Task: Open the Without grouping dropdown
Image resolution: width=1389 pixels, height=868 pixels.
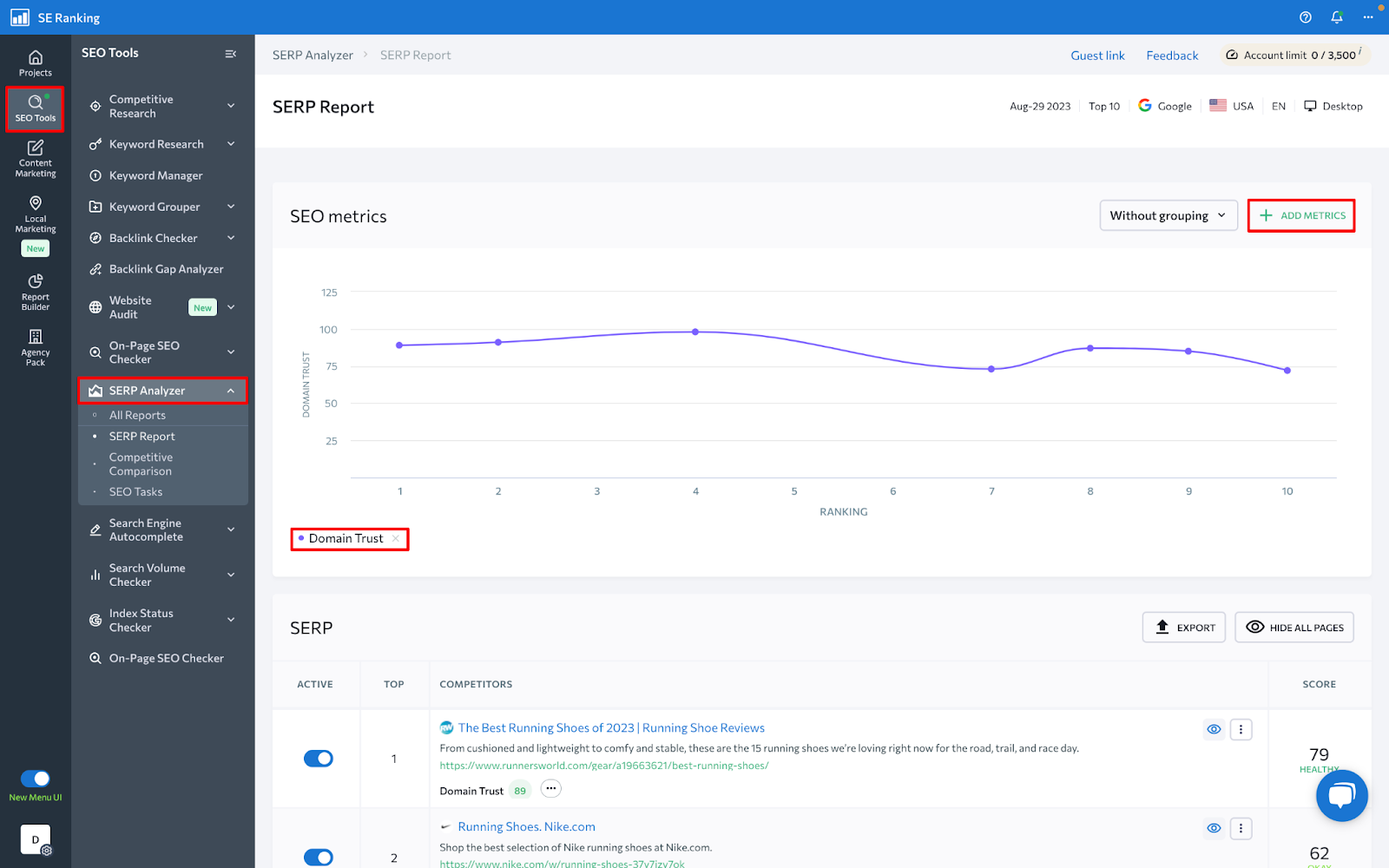Action: pos(1168,216)
